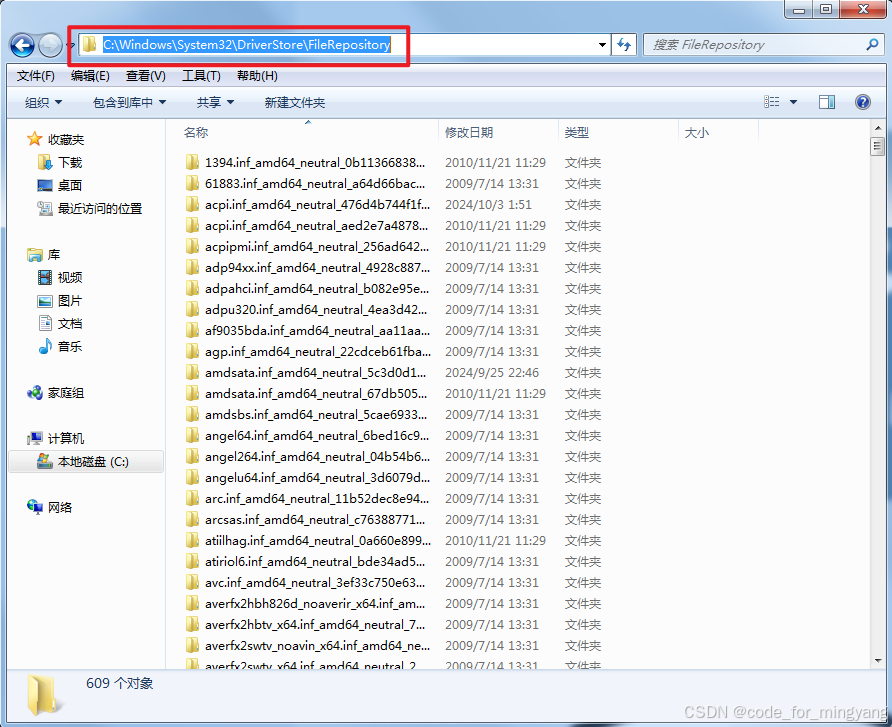Open the 工具(T) menu
Image resolution: width=892 pixels, height=727 pixels.
click(x=201, y=76)
